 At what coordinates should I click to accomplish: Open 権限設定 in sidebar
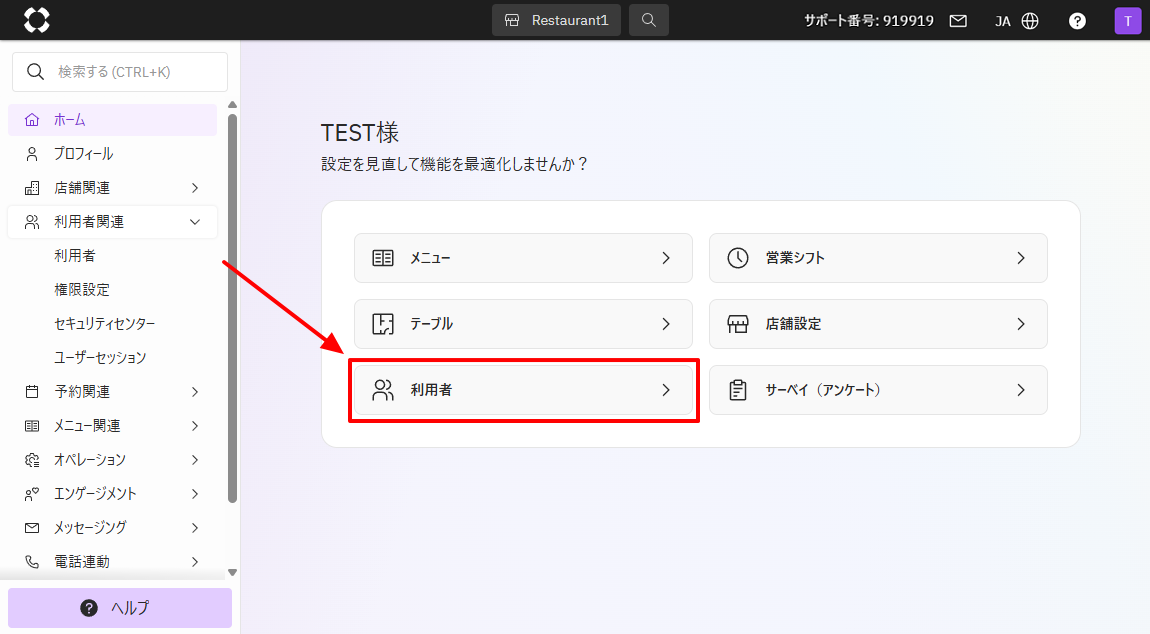click(82, 289)
